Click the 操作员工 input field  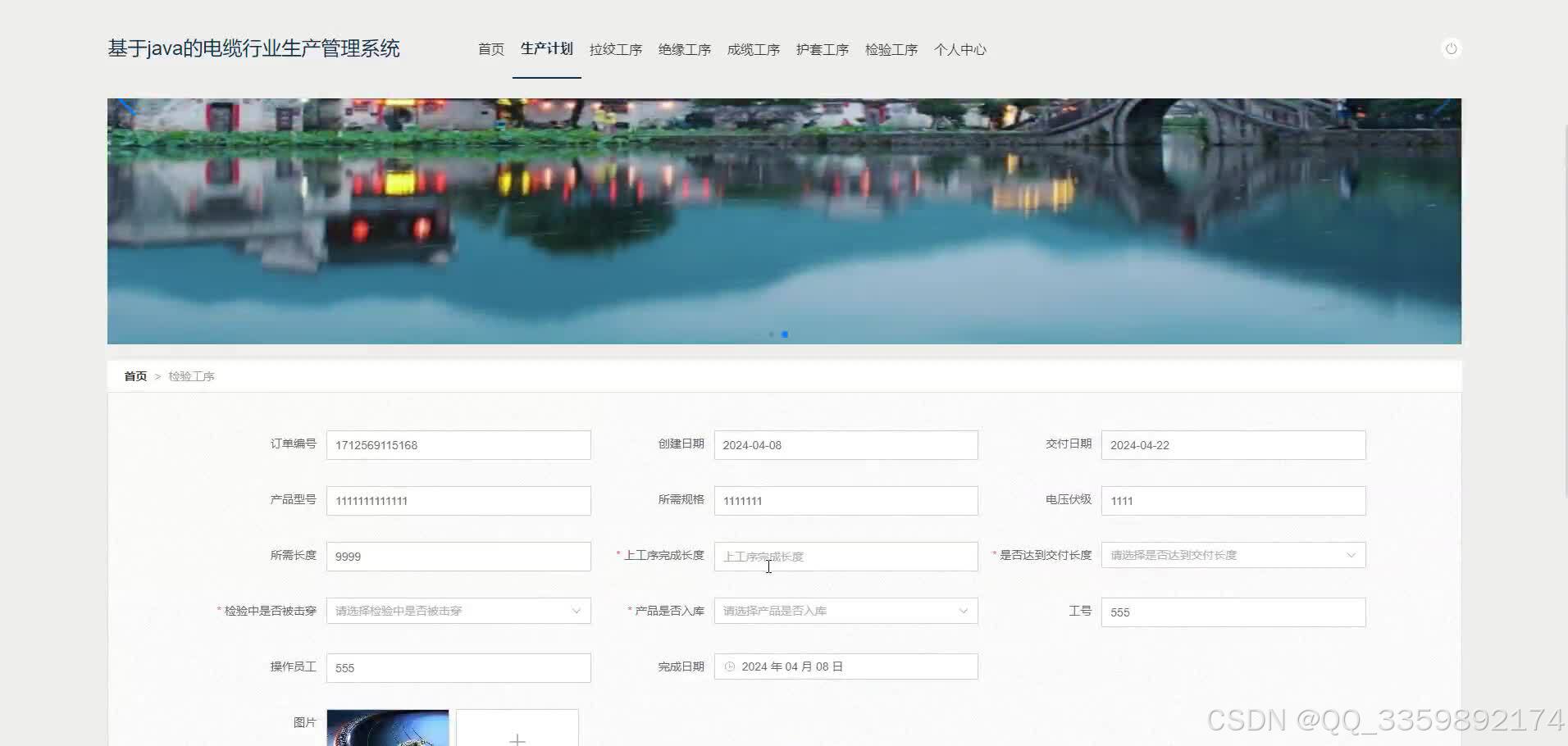click(x=458, y=668)
